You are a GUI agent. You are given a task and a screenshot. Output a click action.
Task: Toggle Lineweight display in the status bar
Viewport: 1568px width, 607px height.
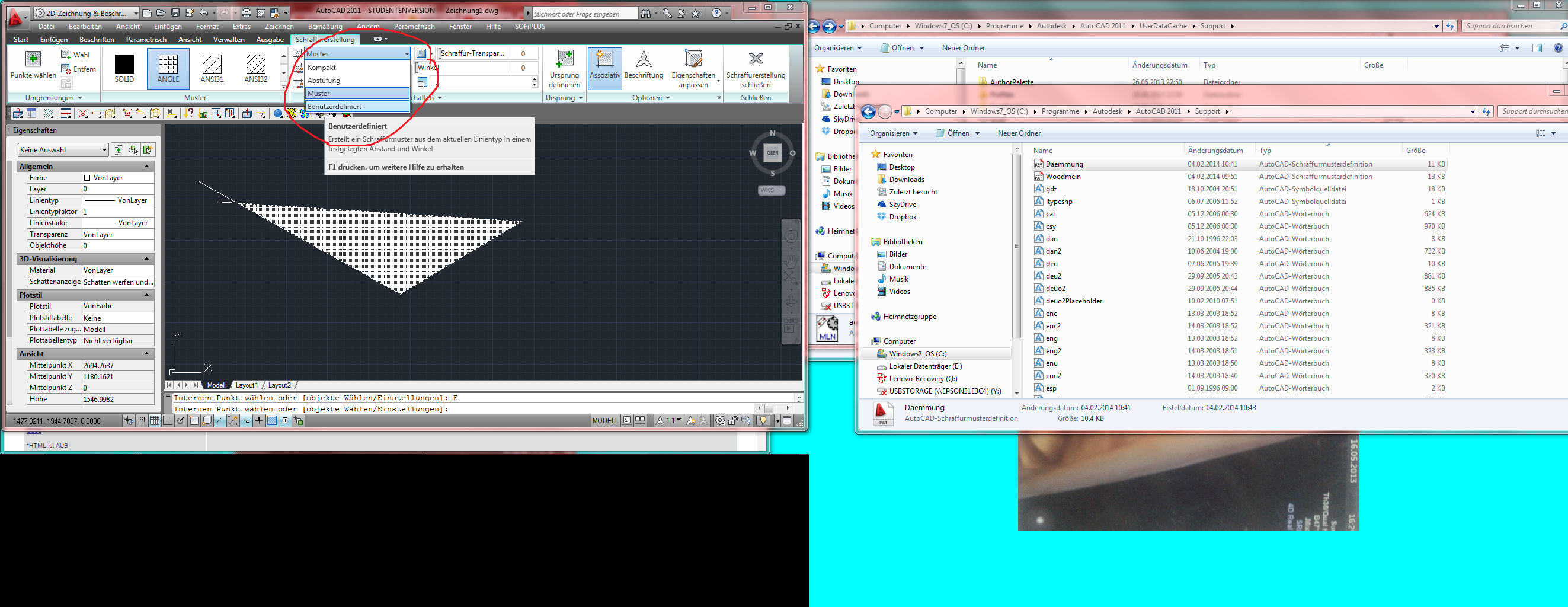tap(259, 421)
